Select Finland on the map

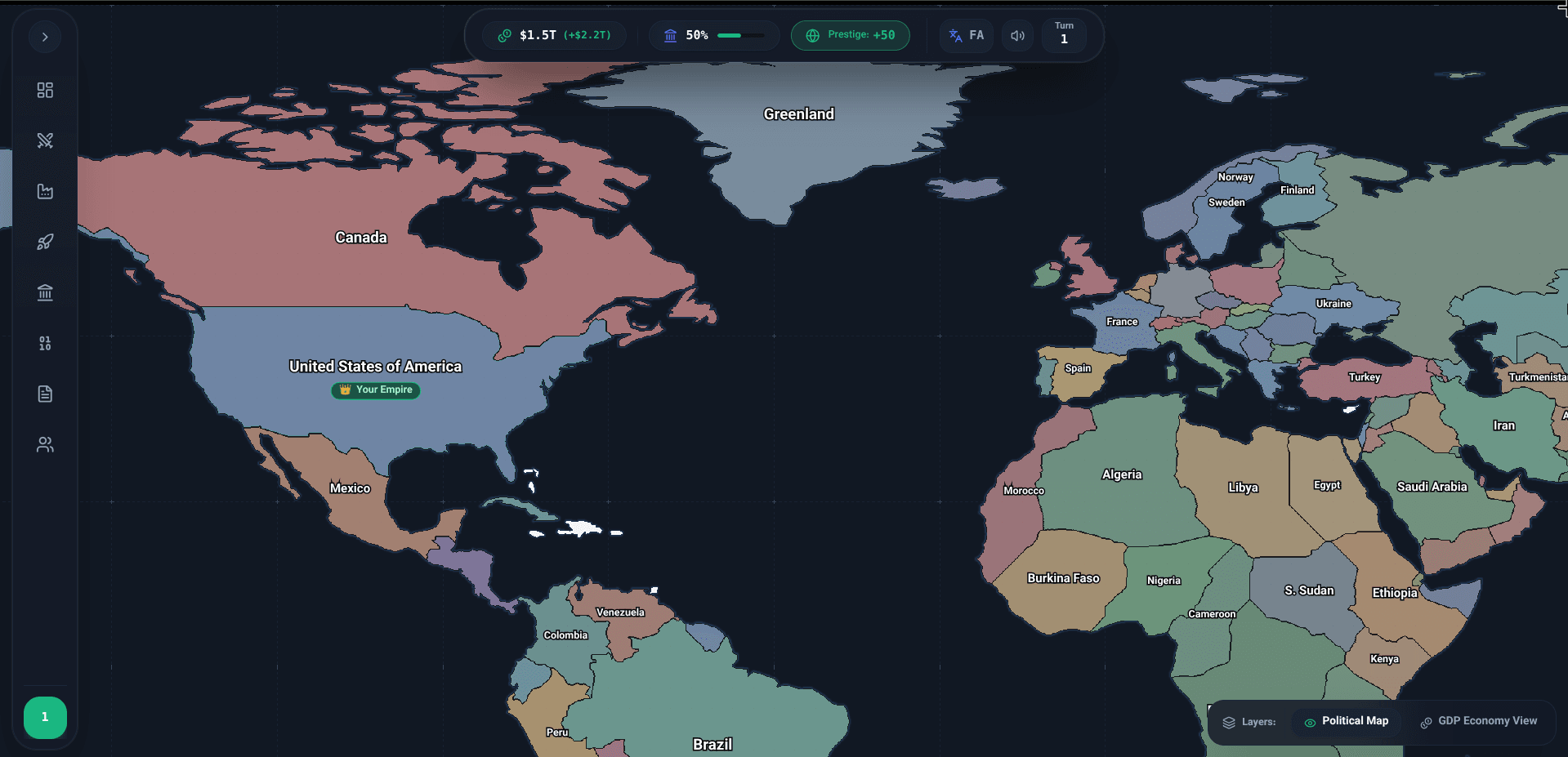pos(1298,190)
